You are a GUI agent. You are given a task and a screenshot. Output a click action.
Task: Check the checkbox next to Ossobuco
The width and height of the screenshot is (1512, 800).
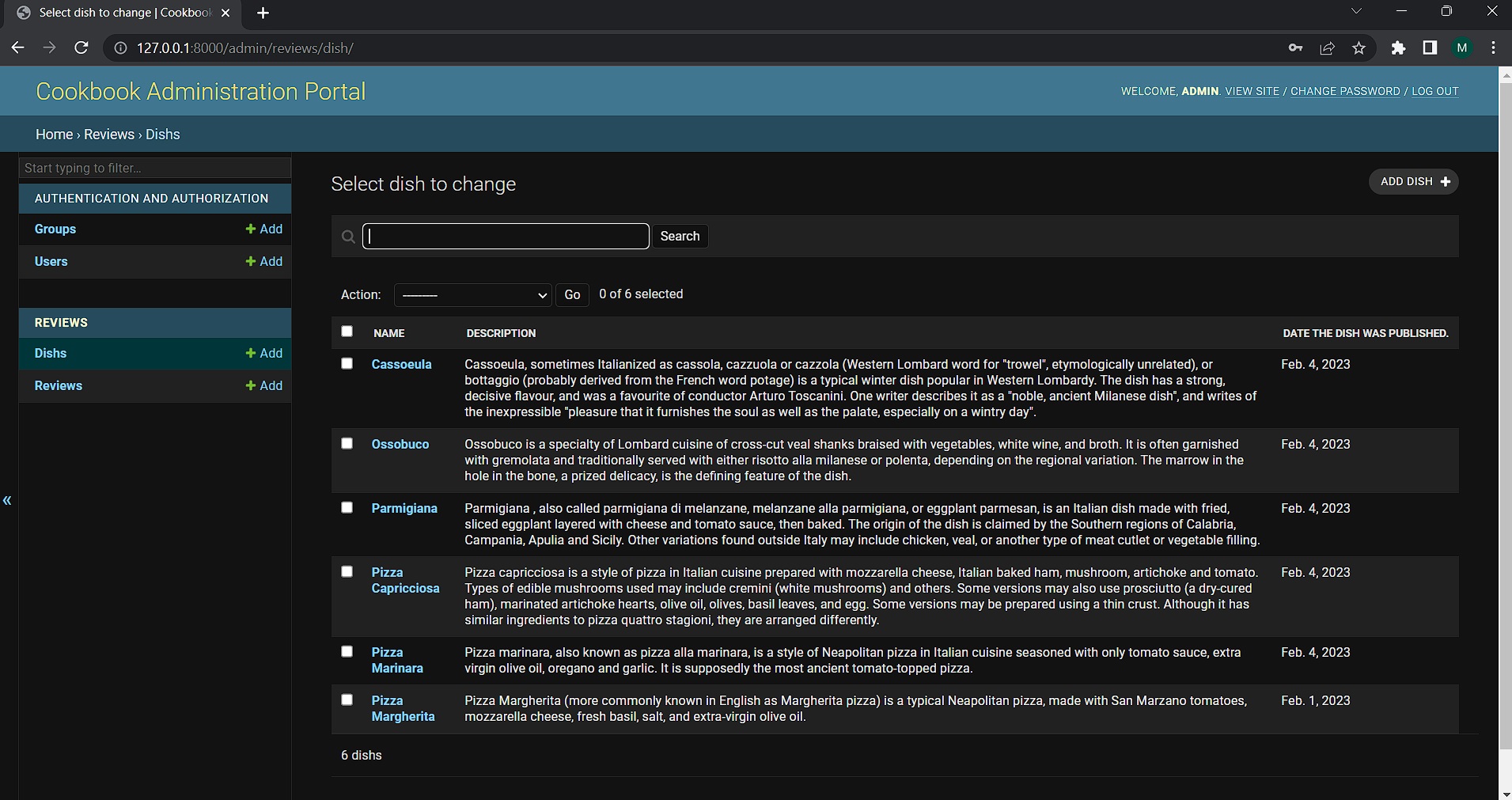click(x=347, y=443)
